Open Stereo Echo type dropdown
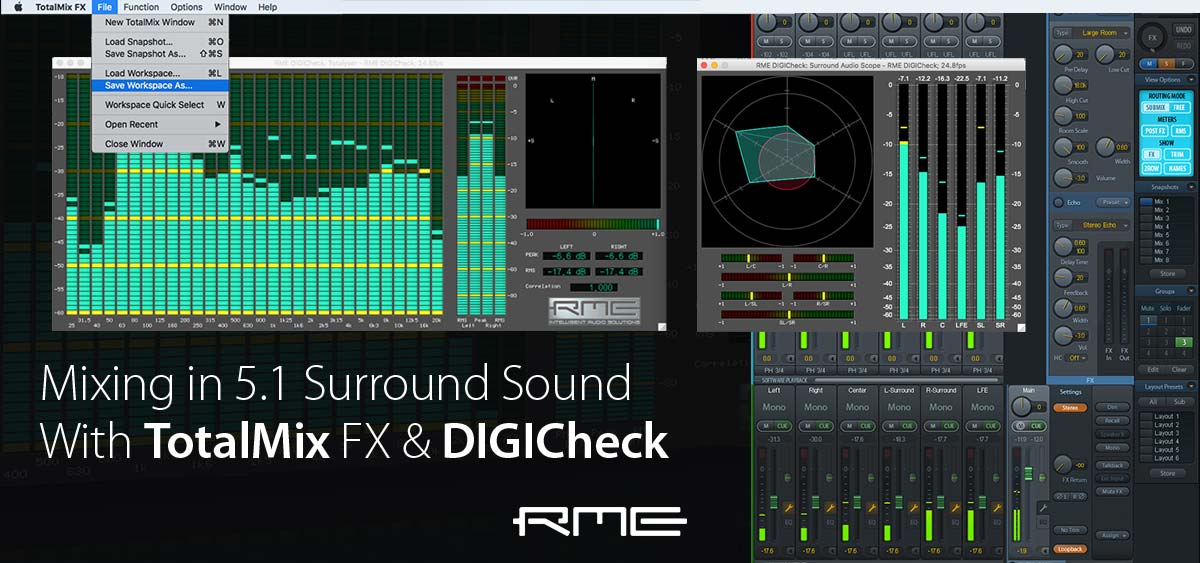Screen dimensions: 1200x563 click(1102, 225)
